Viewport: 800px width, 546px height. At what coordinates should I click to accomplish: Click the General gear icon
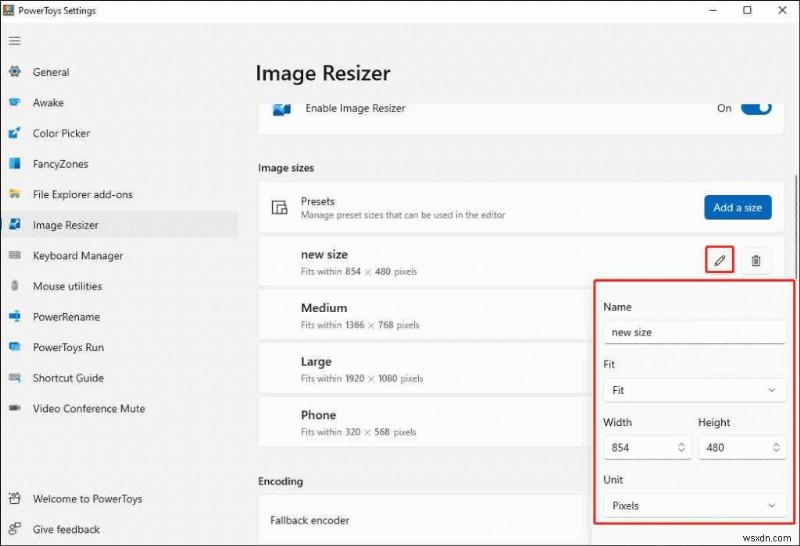click(15, 71)
